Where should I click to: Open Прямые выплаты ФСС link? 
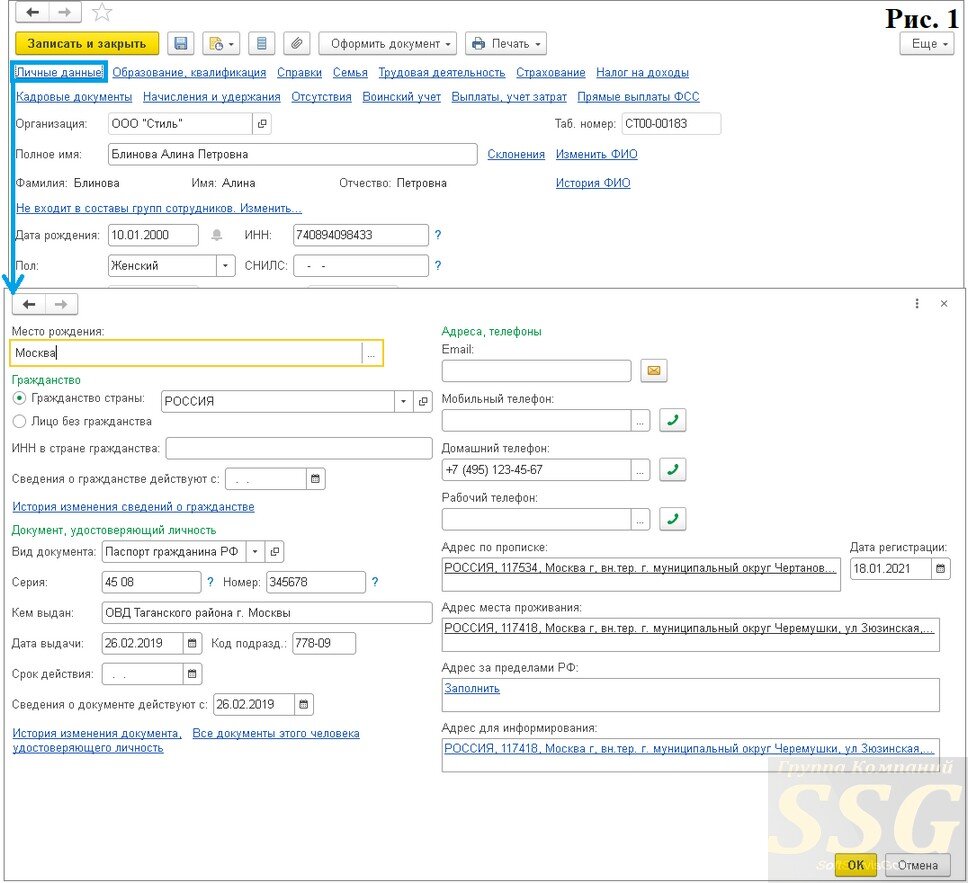638,97
